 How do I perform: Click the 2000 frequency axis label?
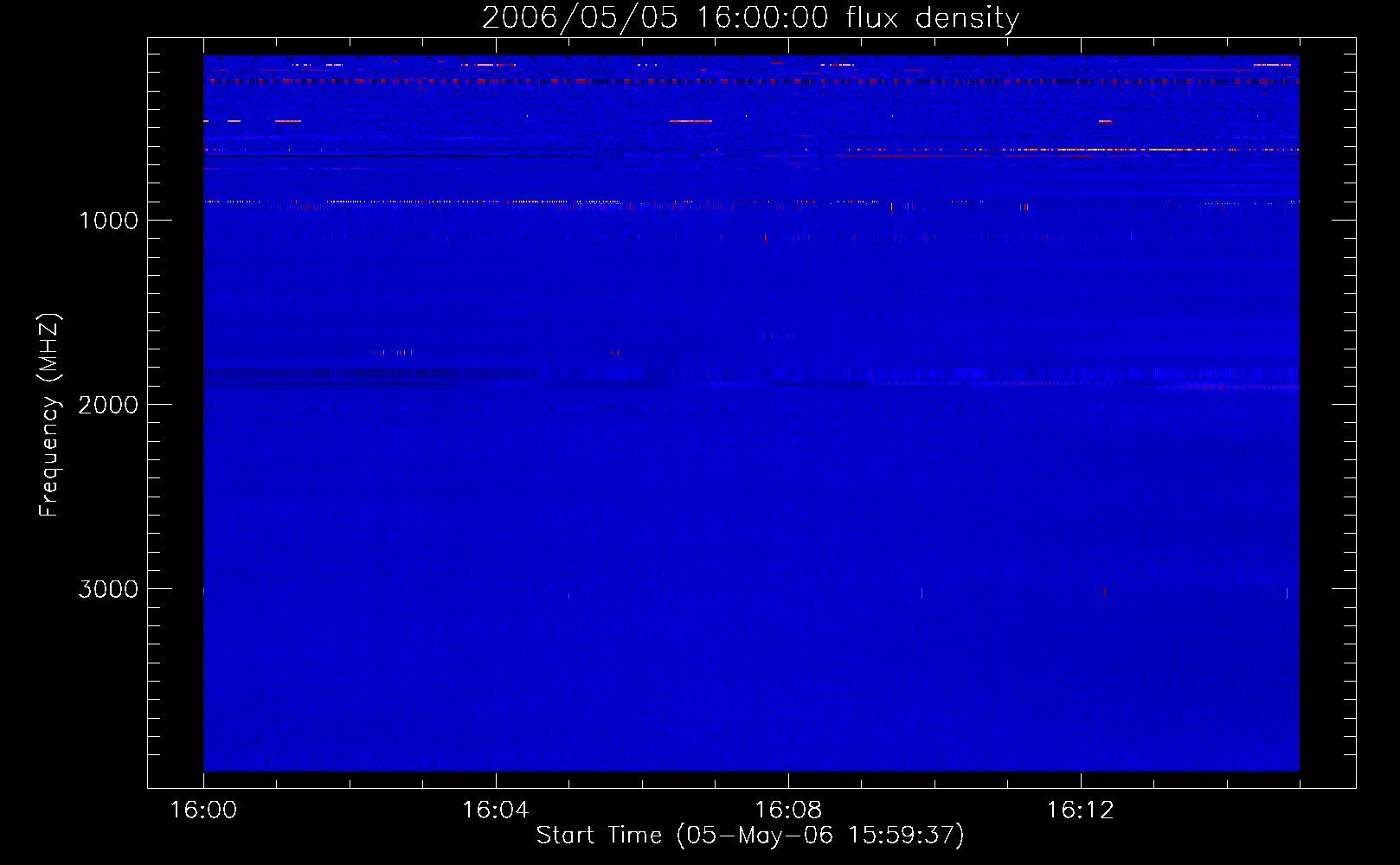pyautogui.click(x=108, y=405)
